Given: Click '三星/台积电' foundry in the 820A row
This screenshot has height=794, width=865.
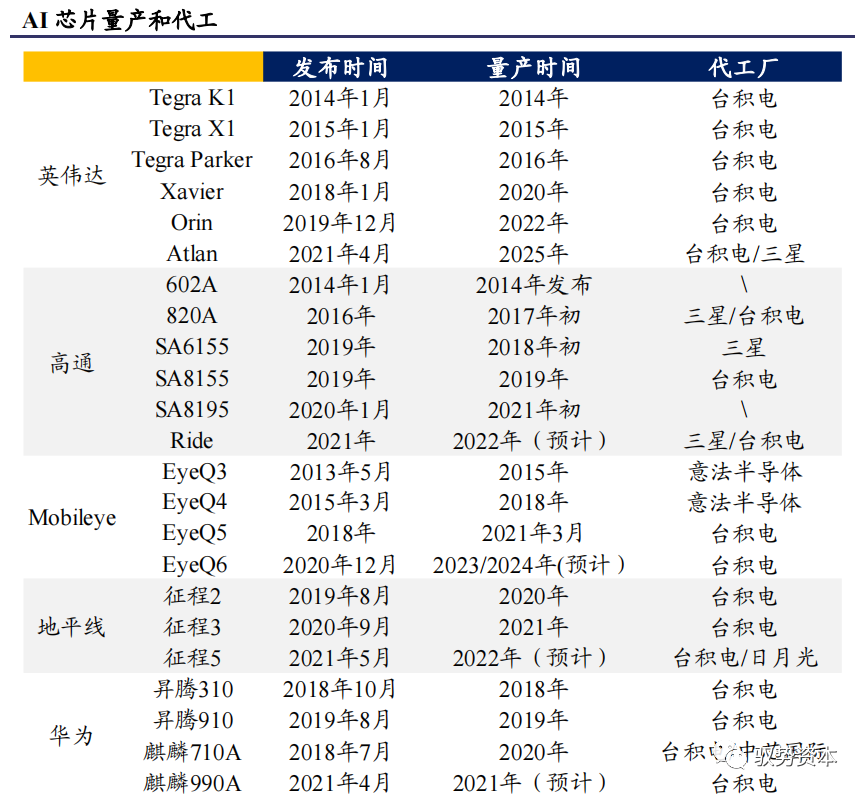Looking at the screenshot, I should coord(744,316).
